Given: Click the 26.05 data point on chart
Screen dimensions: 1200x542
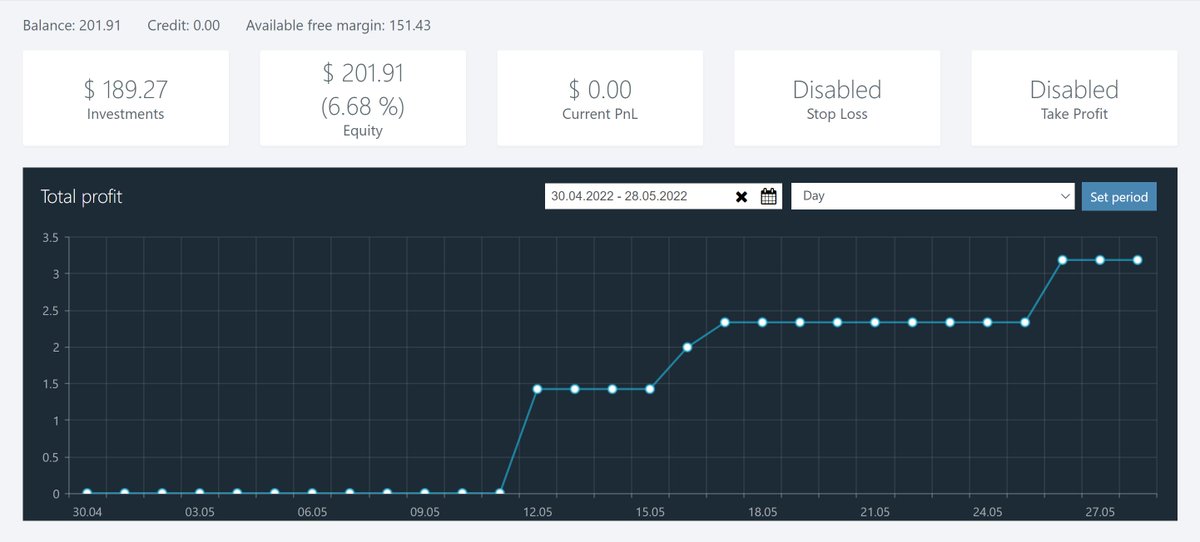Looking at the screenshot, I should [x=1062, y=260].
